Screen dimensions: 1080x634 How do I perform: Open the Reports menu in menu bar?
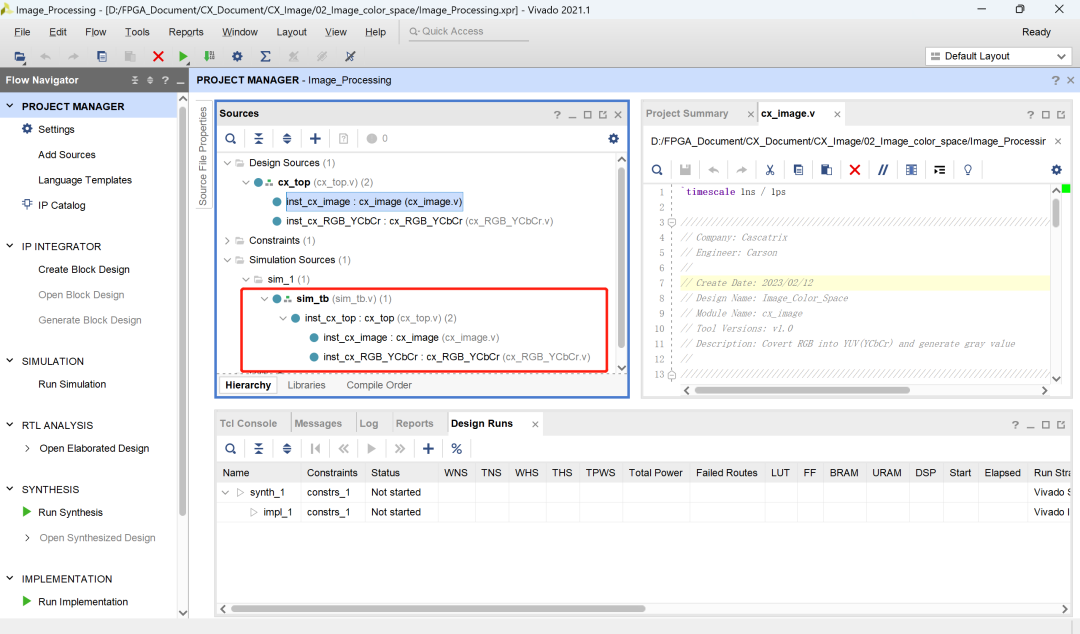[x=186, y=32]
